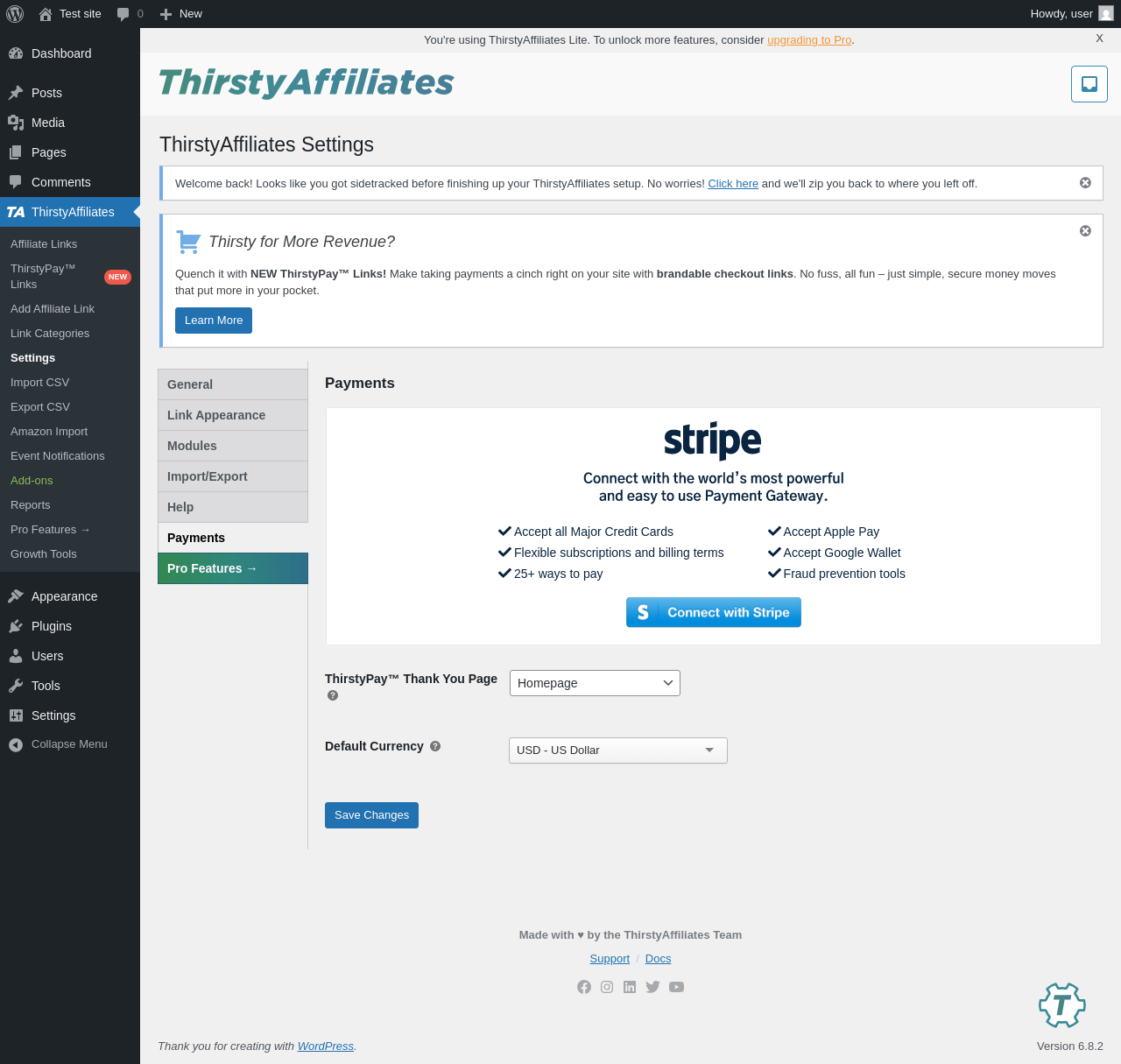Open Posts in sidebar
Viewport: 1121px width, 1064px height.
point(70,93)
